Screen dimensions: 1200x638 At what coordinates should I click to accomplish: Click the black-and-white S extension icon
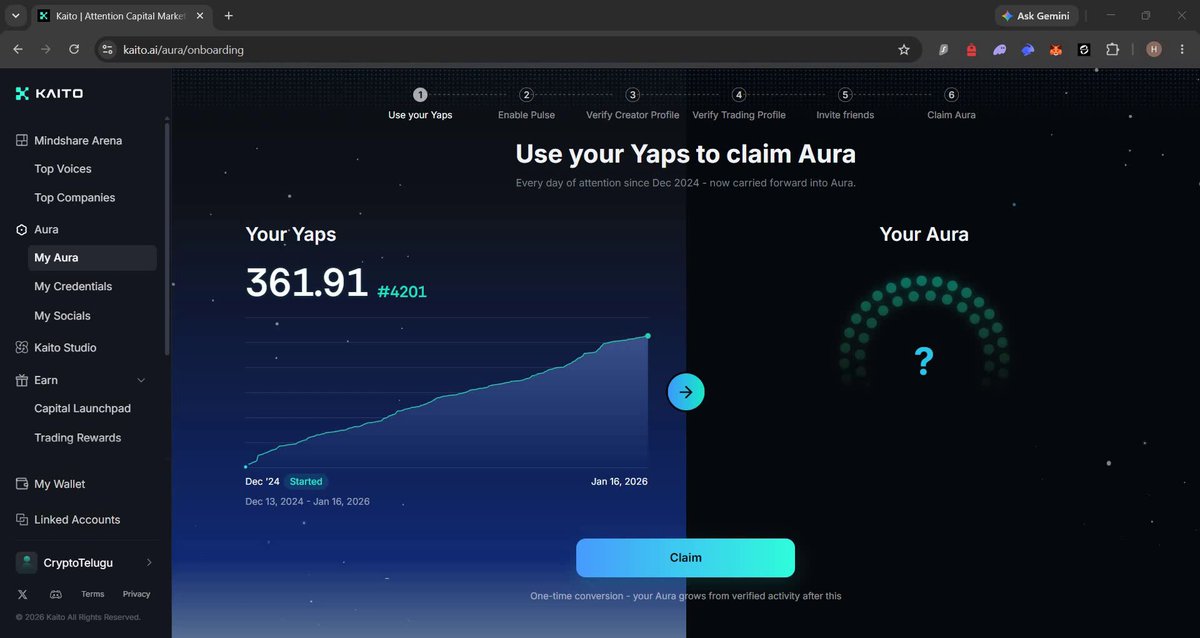(x=1083, y=49)
